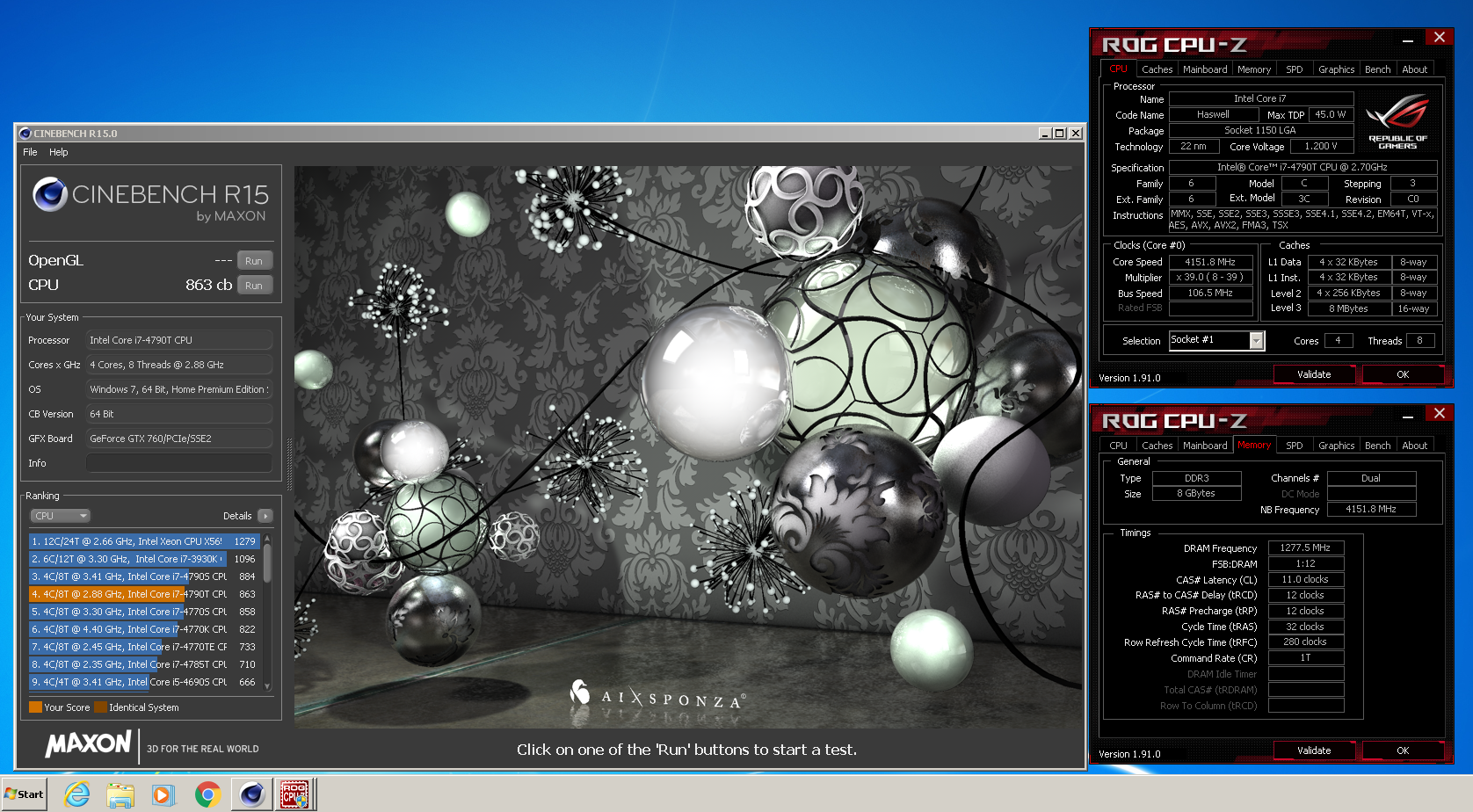Click the Processor field Intel Core i7-4790T
The height and width of the screenshot is (812, 1473).
click(179, 340)
